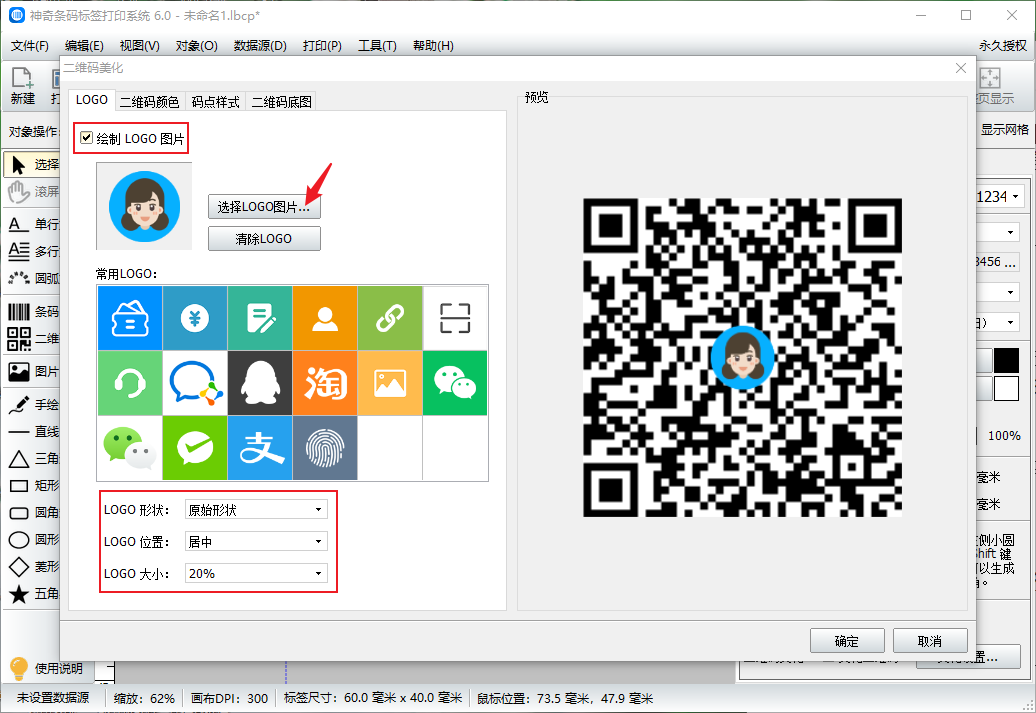Select the WeChat LOGO on white background
The height and width of the screenshot is (713, 1036).
pyautogui.click(x=130, y=448)
